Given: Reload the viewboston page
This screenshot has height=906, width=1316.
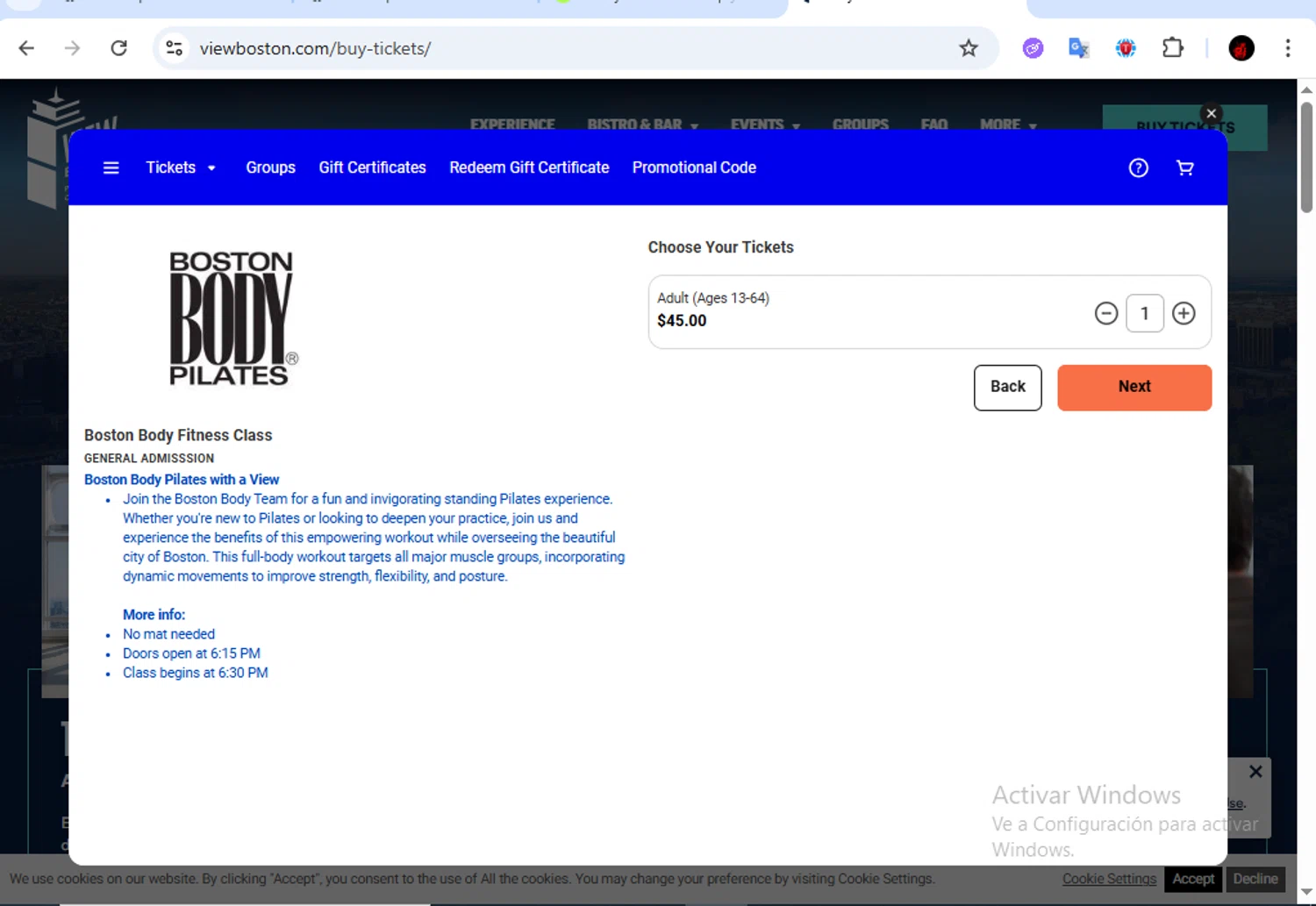Looking at the screenshot, I should pyautogui.click(x=119, y=48).
